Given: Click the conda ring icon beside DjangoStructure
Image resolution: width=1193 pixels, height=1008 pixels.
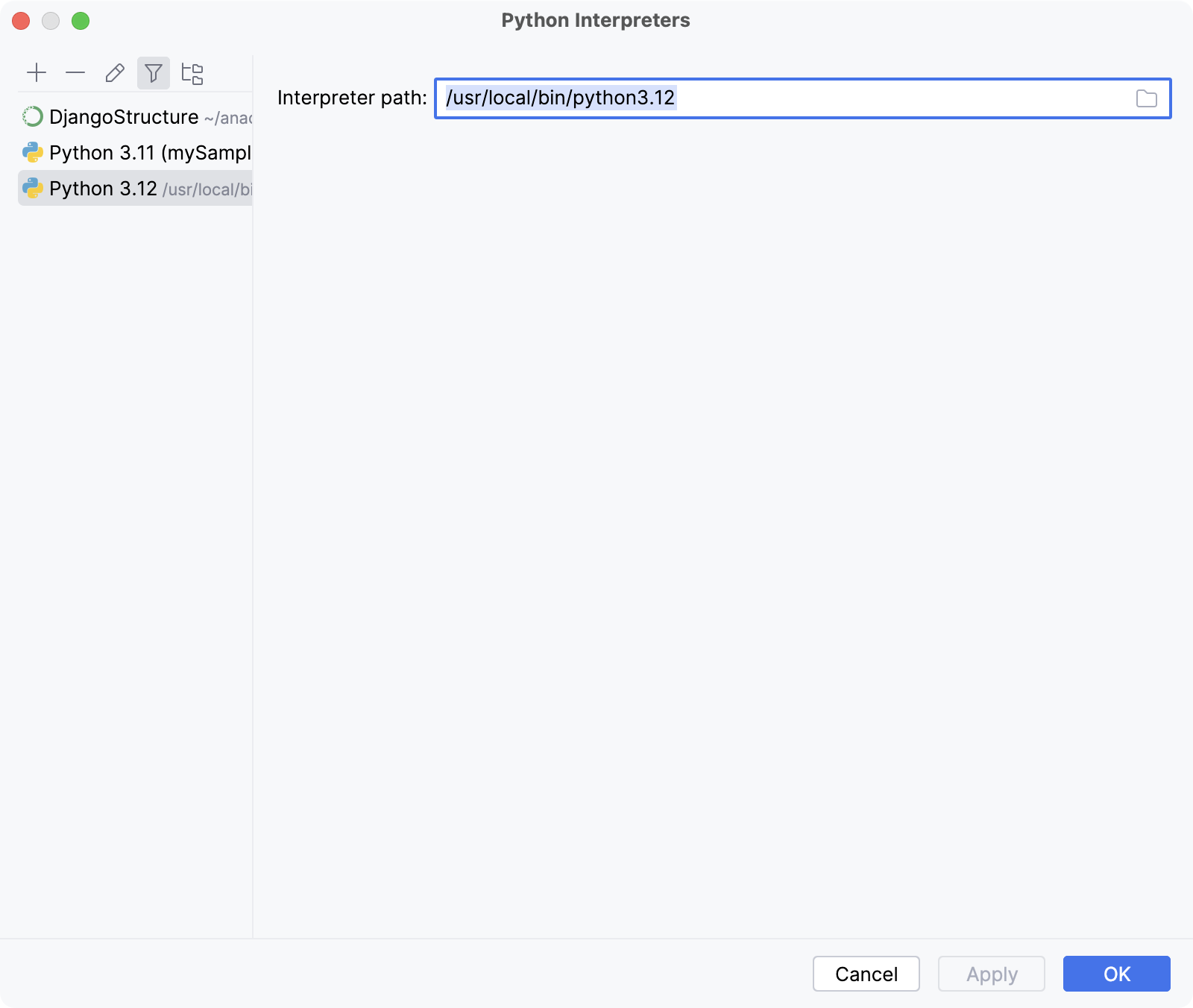Looking at the screenshot, I should coord(32,116).
